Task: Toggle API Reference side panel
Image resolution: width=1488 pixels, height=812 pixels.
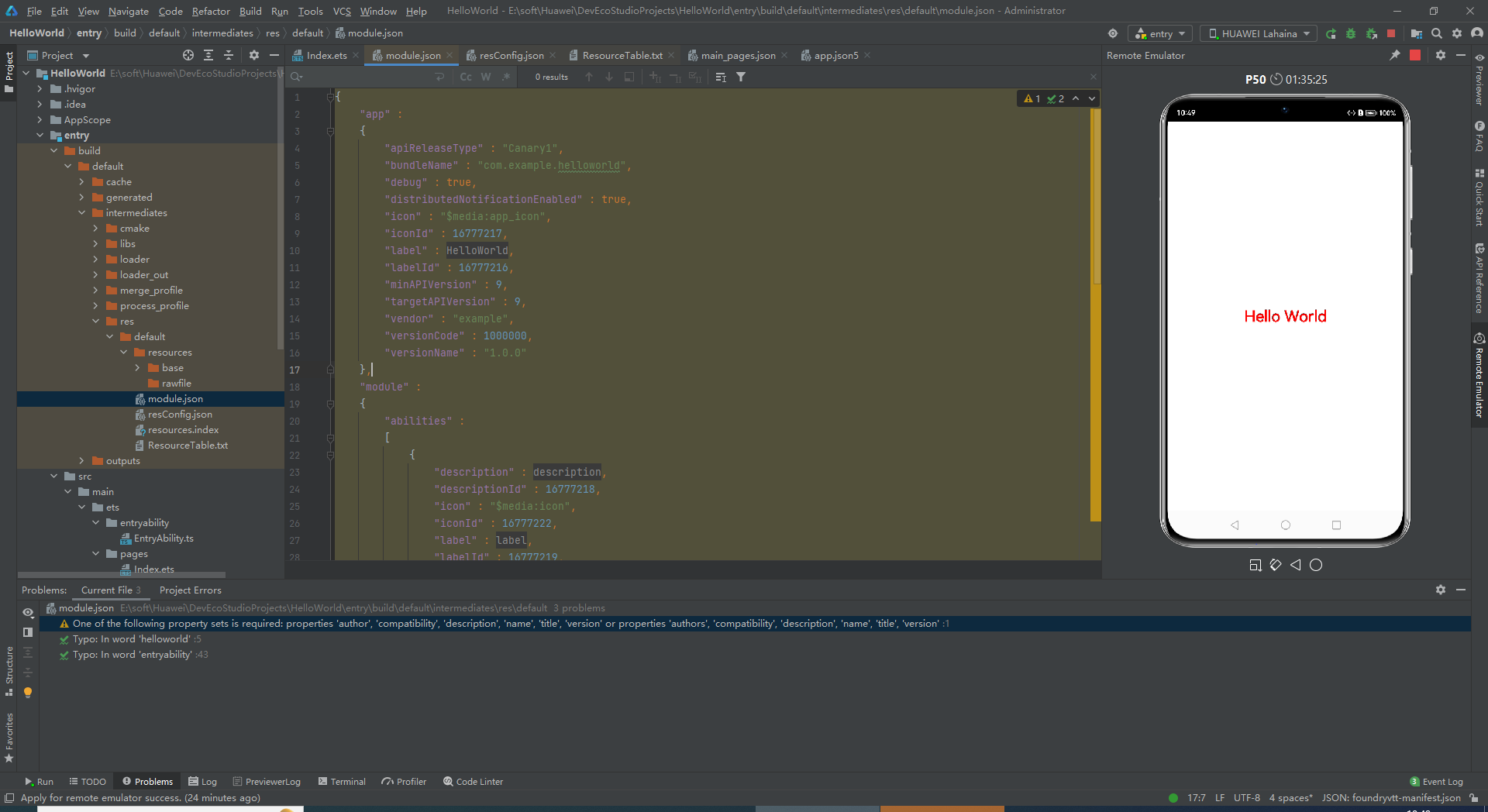Action: 1479,277
